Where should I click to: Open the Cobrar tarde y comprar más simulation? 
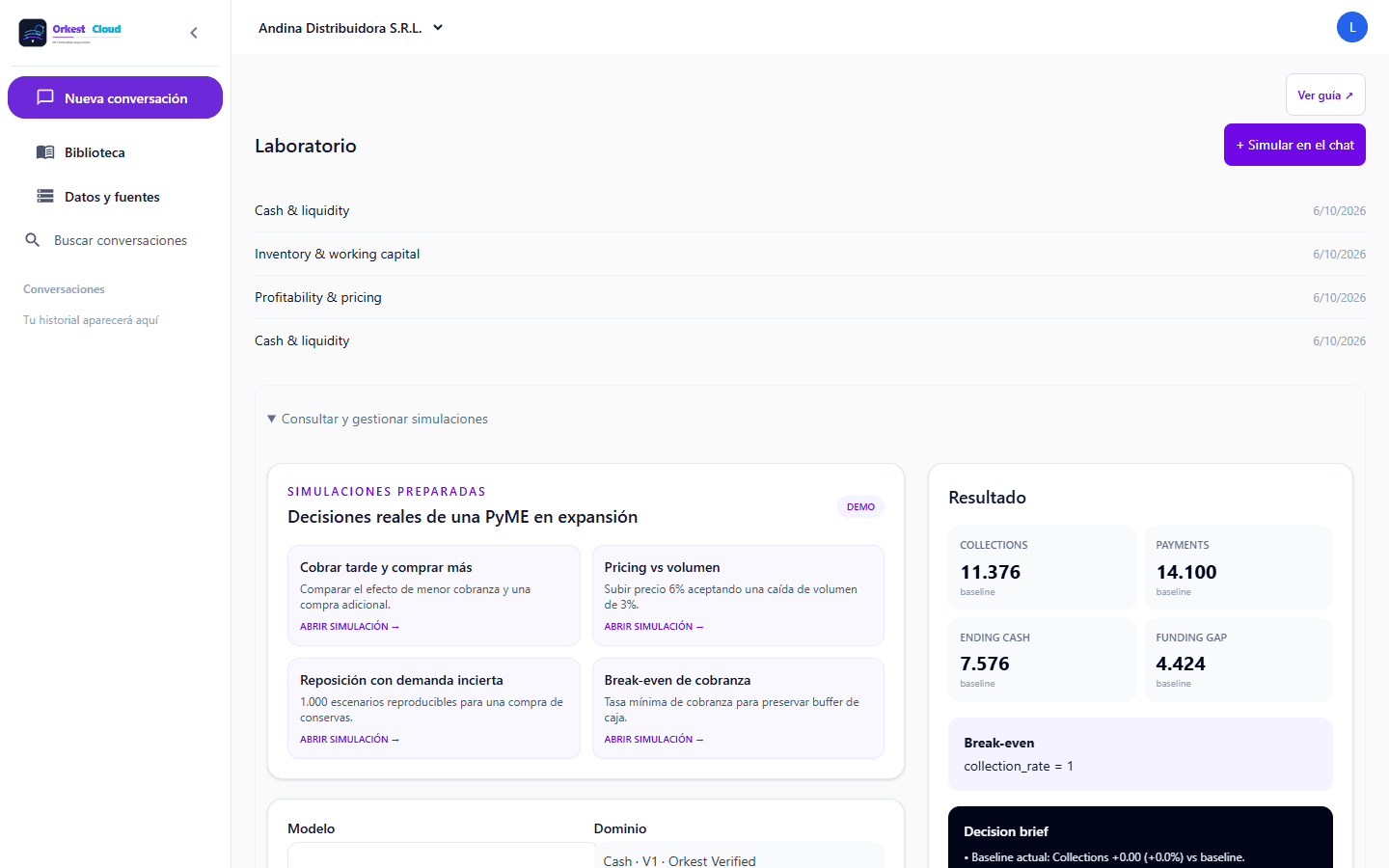(x=434, y=595)
